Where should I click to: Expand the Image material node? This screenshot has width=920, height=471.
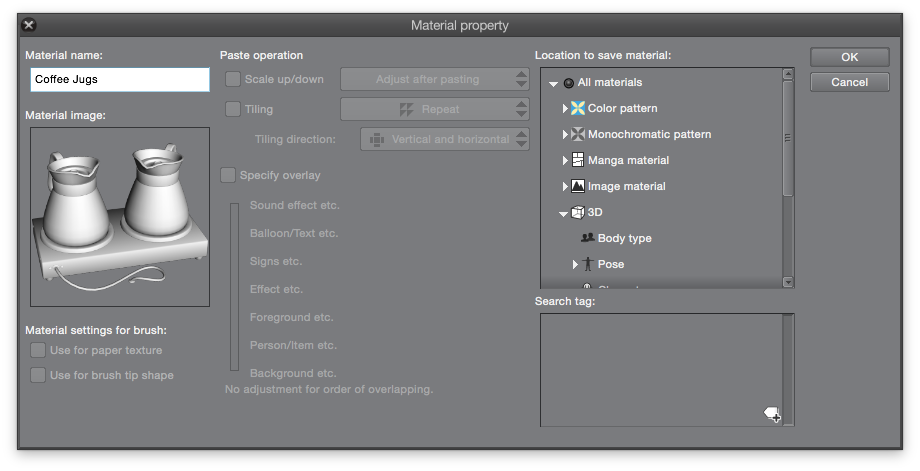coord(565,186)
